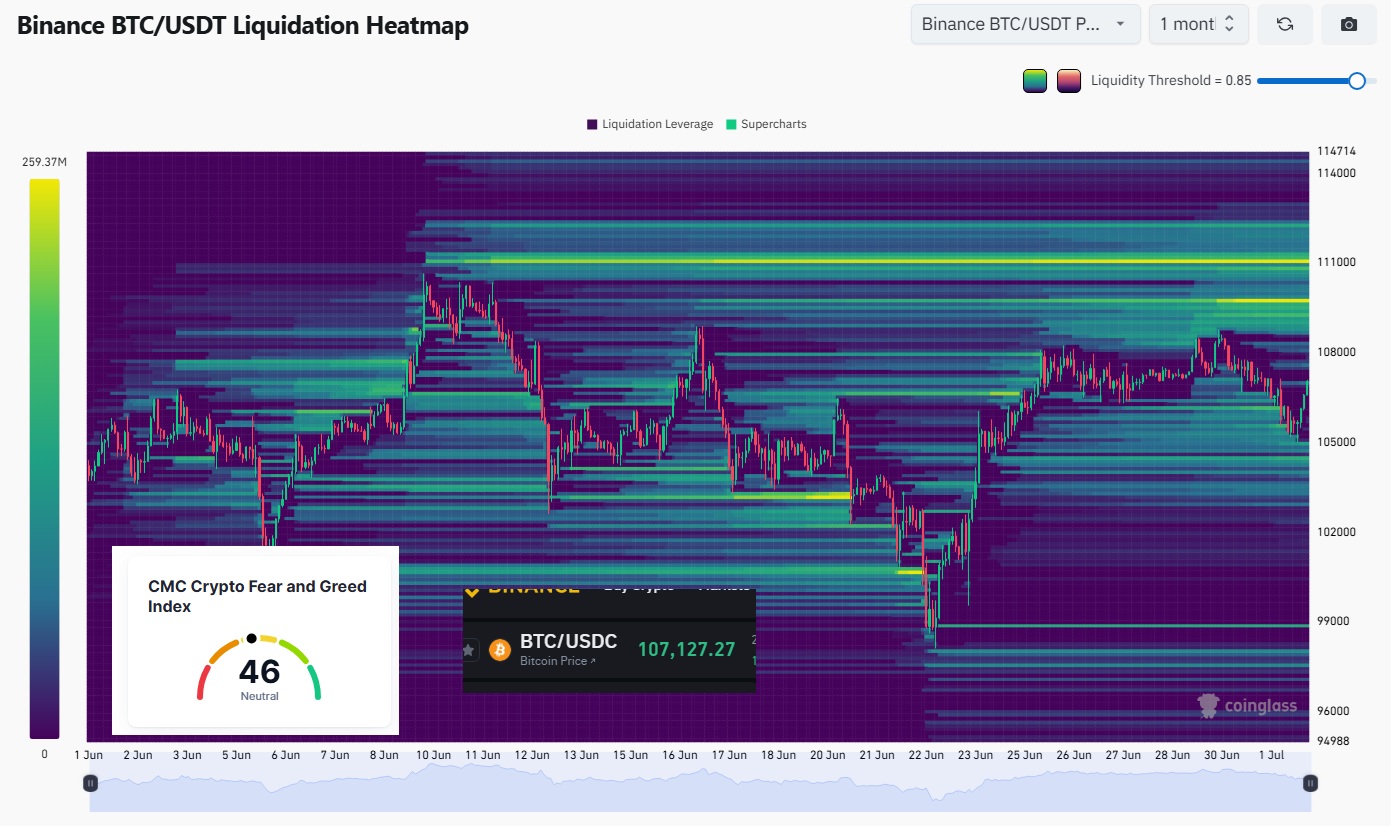Click the 259.37M color scale maximum label

pyautogui.click(x=44, y=162)
